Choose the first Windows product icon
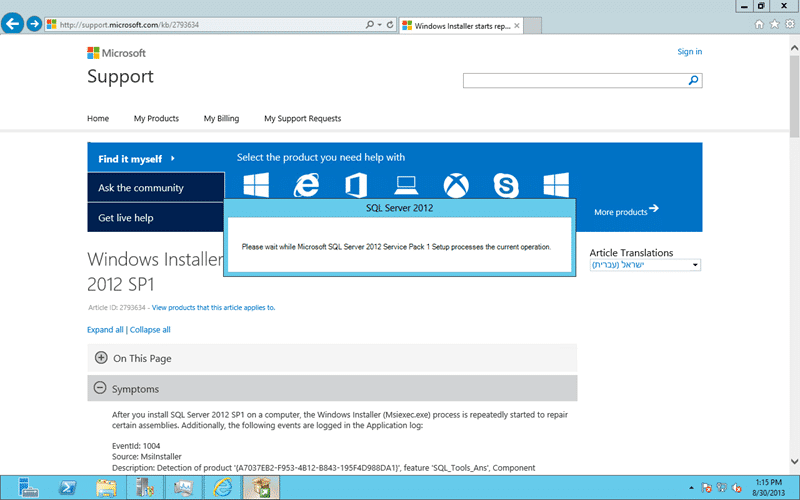The height and width of the screenshot is (500, 800). [256, 185]
